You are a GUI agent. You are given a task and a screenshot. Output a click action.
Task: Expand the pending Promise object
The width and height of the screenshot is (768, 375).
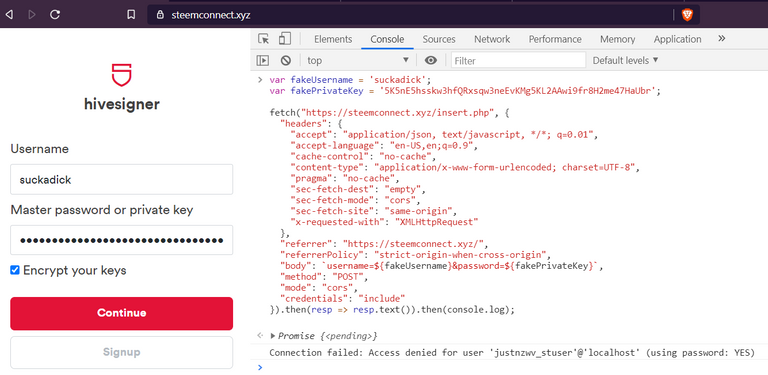tap(273, 336)
